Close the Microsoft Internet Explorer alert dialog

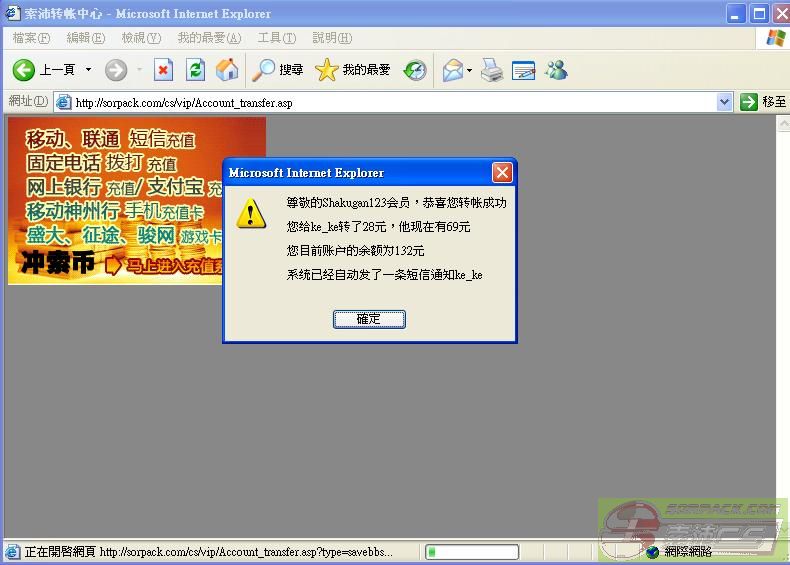[502, 172]
